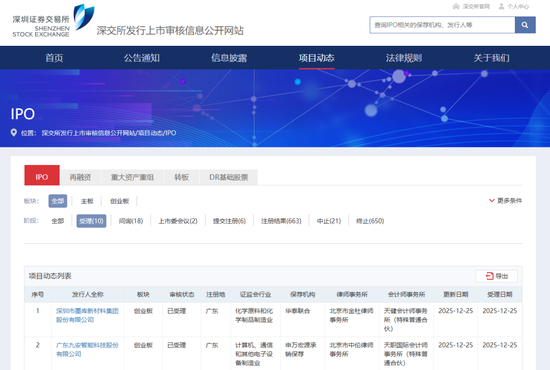Switch to the 转板 tab
Screen dimensions: 550x370
(181, 177)
